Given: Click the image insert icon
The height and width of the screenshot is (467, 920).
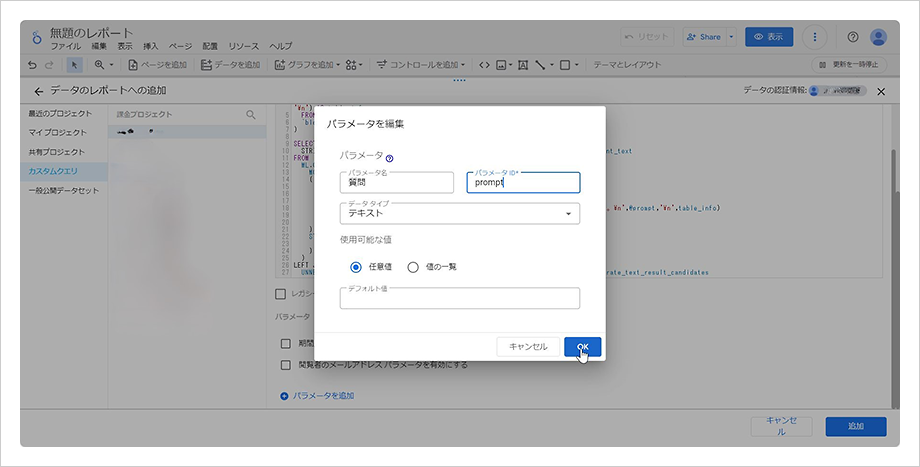Looking at the screenshot, I should tap(502, 65).
